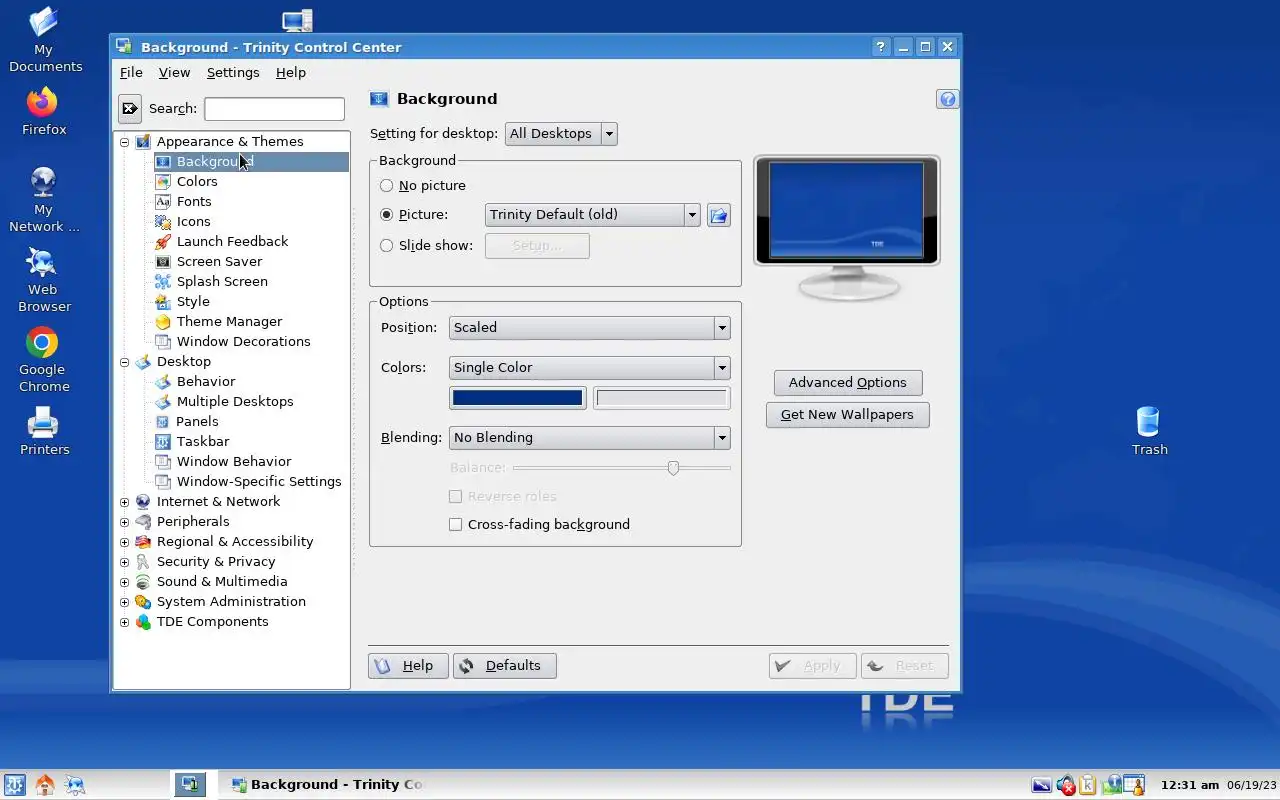This screenshot has height=800, width=1280.
Task: Expand the TDE Components branch
Action: tap(125, 622)
